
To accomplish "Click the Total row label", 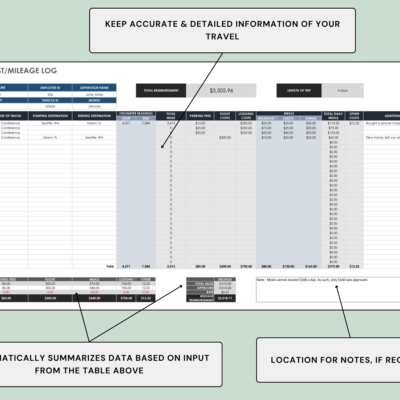I will pos(110,266).
